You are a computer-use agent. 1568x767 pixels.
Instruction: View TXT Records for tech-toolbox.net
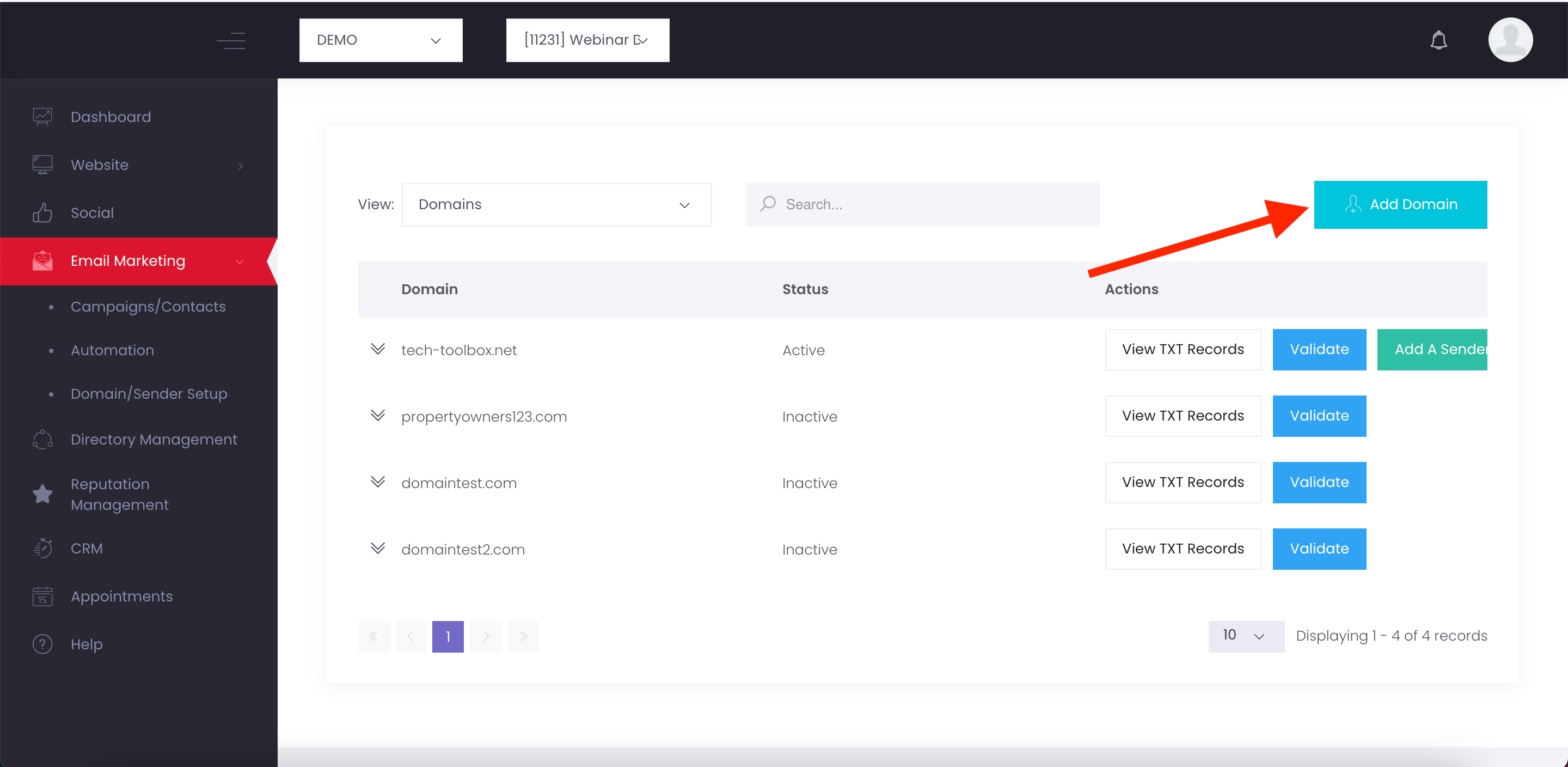pyautogui.click(x=1182, y=349)
